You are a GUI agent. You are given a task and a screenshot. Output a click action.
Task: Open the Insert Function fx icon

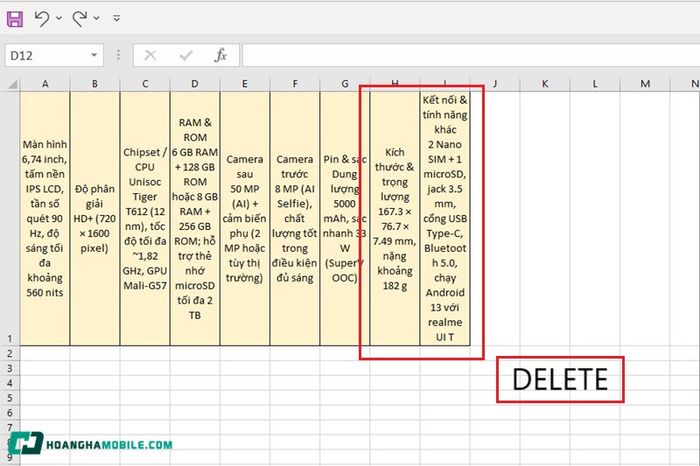[x=221, y=55]
